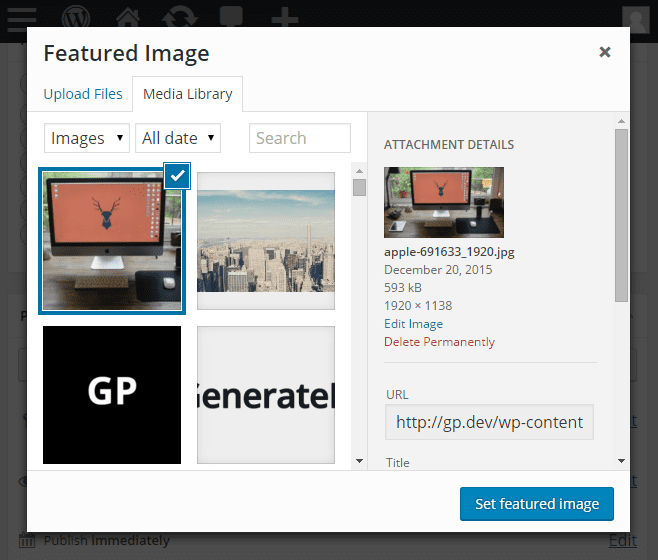
Task: Click the WordPress logo icon
Action: click(x=76, y=18)
